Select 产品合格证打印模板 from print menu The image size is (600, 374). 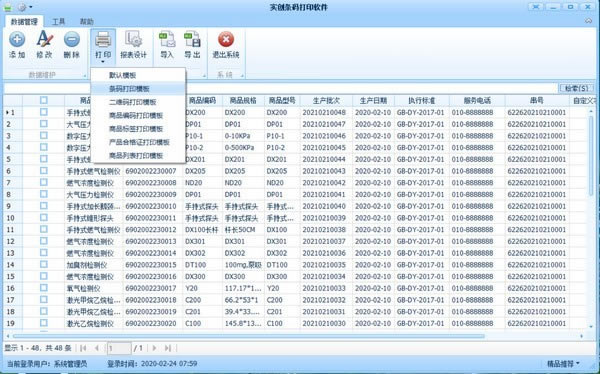pos(138,142)
